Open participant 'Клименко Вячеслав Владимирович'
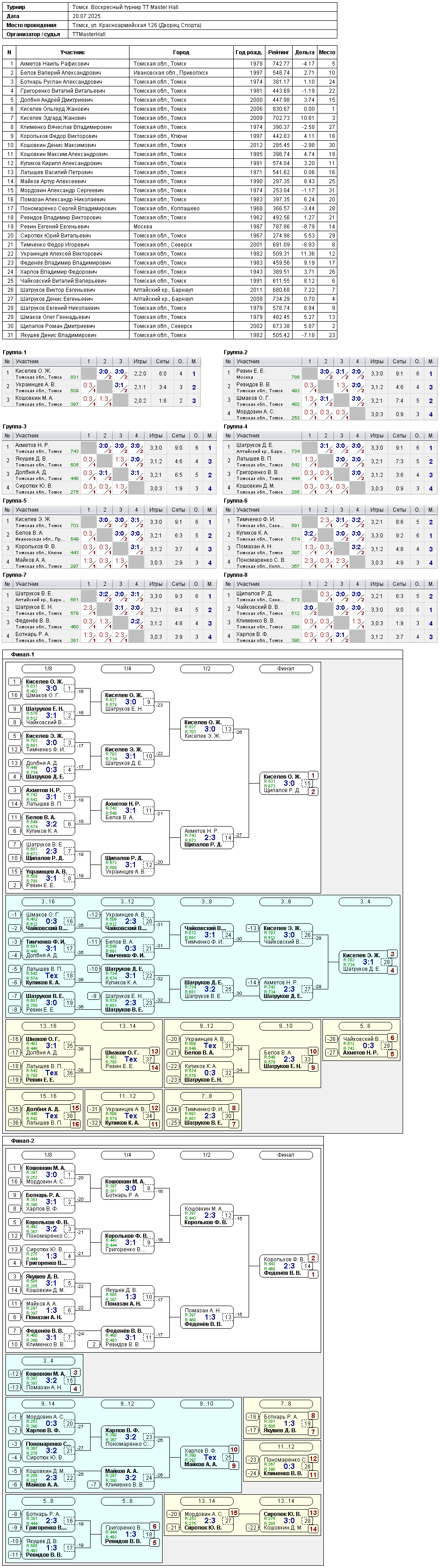The height and width of the screenshot is (1568, 442). [66, 127]
